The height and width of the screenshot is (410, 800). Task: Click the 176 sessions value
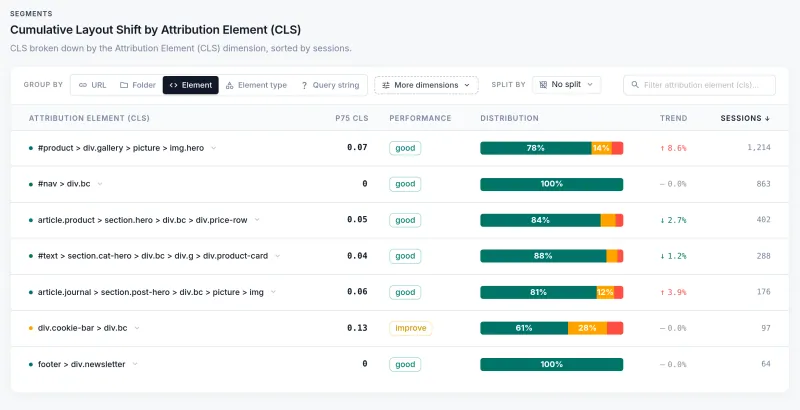click(763, 292)
